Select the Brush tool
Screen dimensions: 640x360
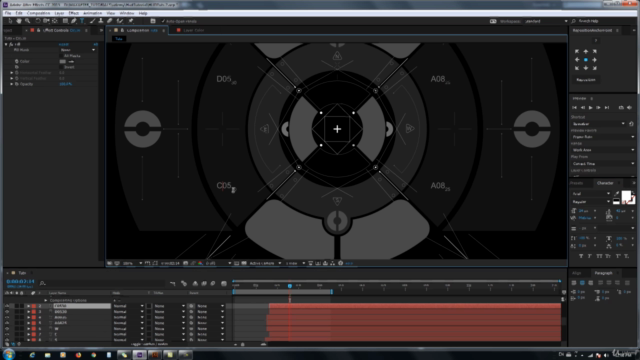92,21
